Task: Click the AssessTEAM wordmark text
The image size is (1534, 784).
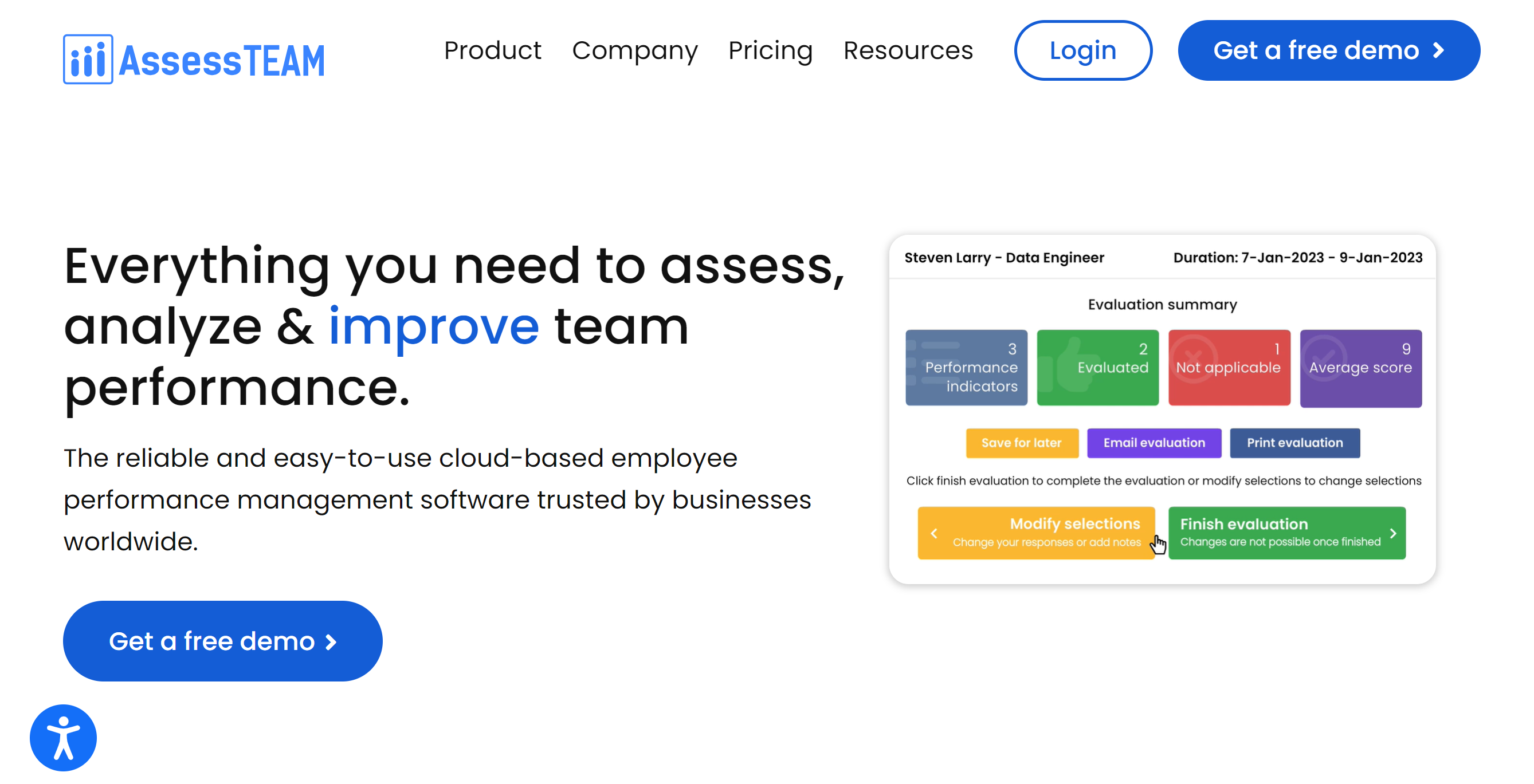Action: coord(222,60)
